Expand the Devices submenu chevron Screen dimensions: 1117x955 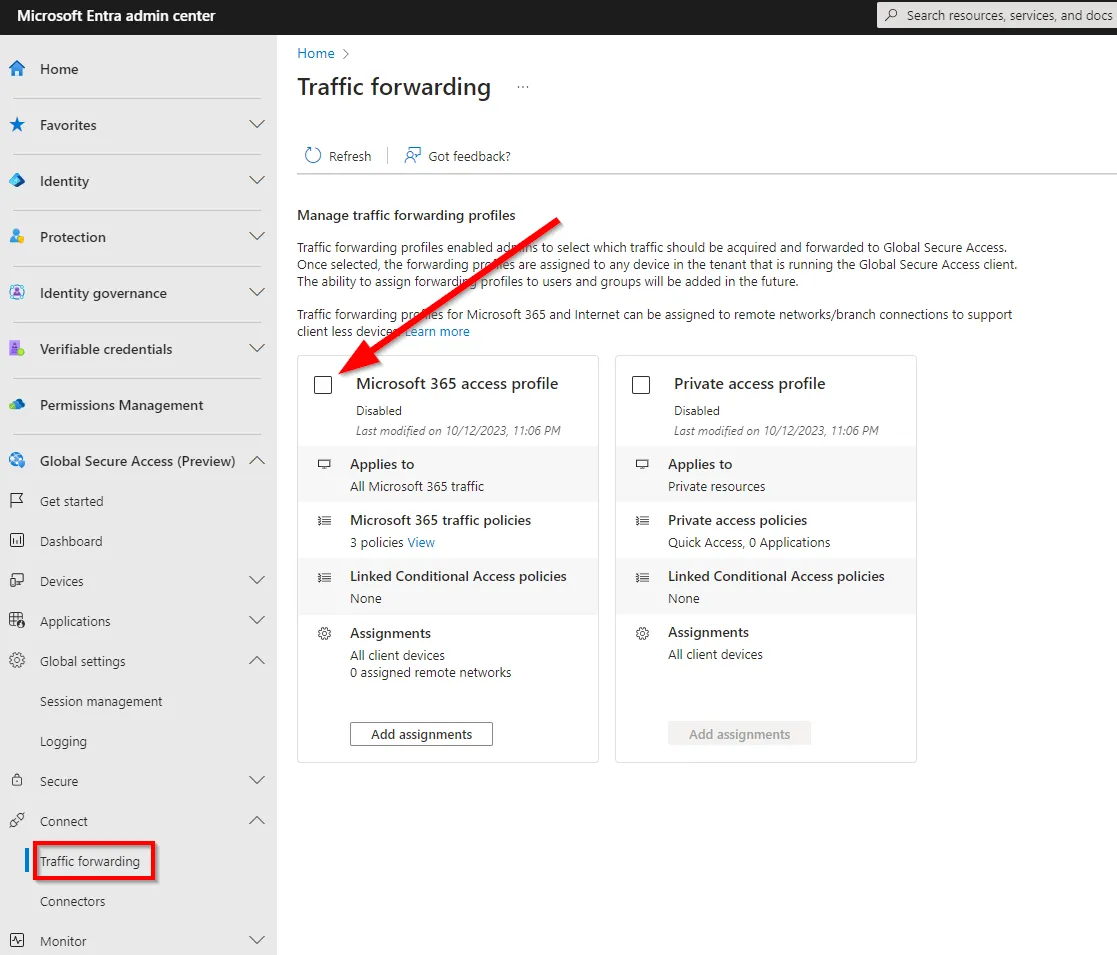pyautogui.click(x=257, y=580)
